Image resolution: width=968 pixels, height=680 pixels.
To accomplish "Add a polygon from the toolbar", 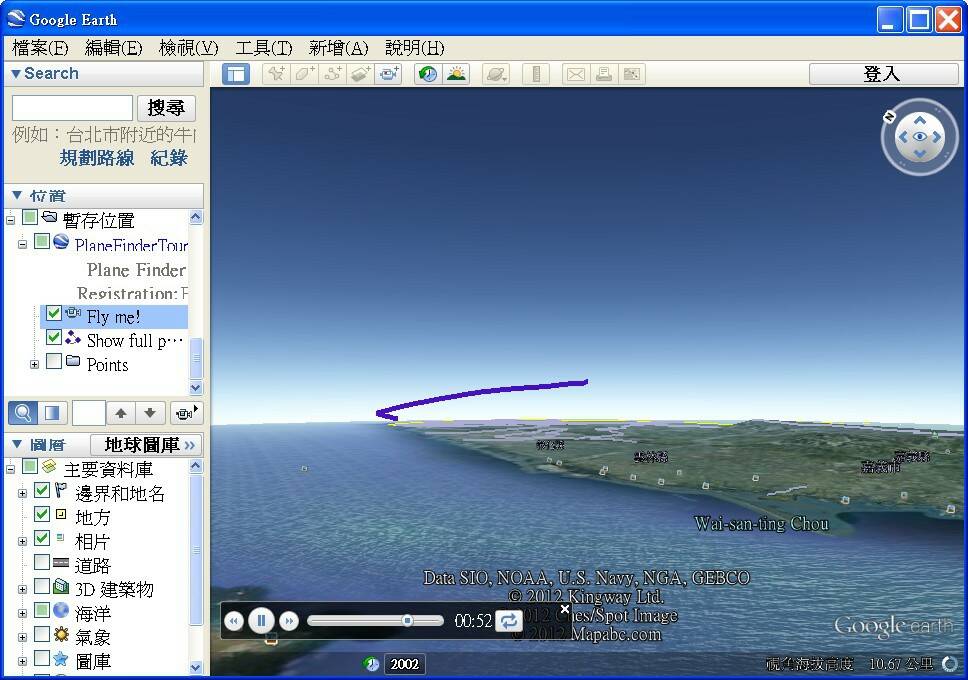I will pos(304,74).
